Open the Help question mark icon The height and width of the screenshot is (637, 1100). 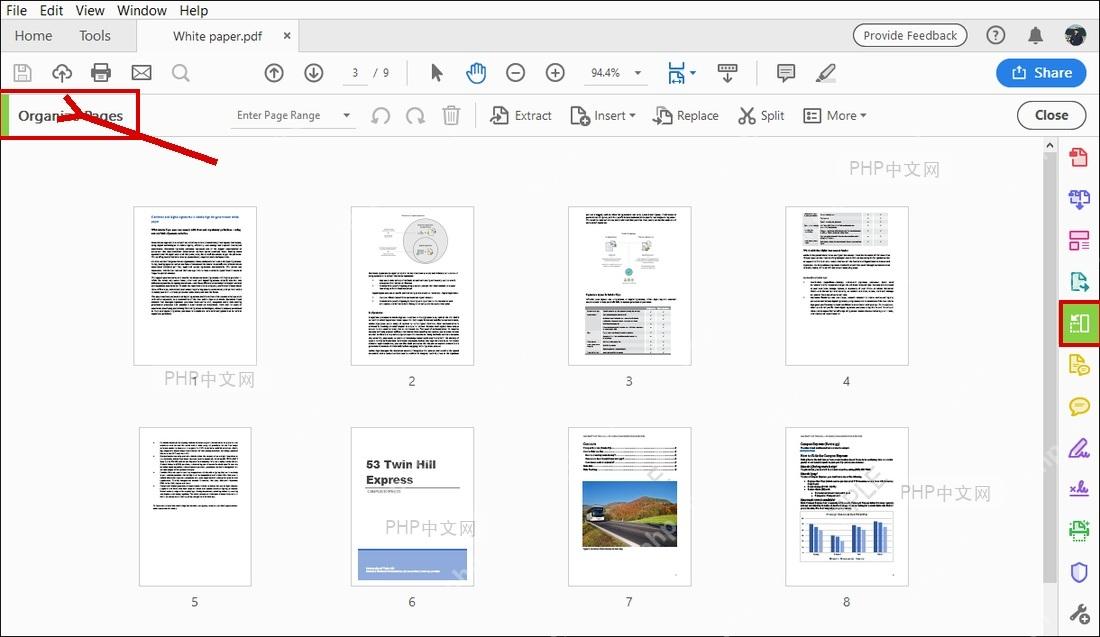(995, 35)
